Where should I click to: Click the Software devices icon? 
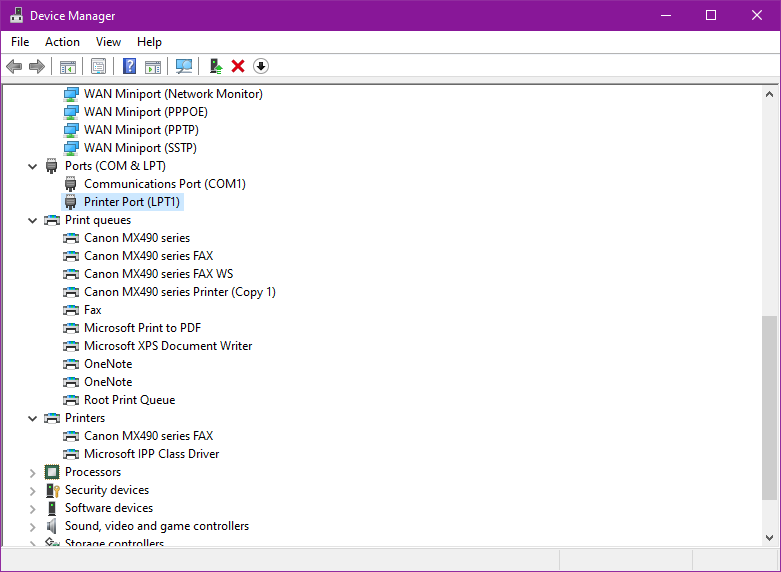[x=52, y=508]
